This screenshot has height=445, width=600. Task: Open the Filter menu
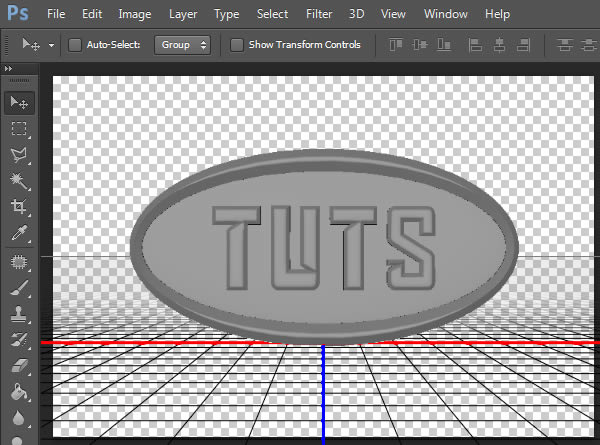[x=319, y=14]
